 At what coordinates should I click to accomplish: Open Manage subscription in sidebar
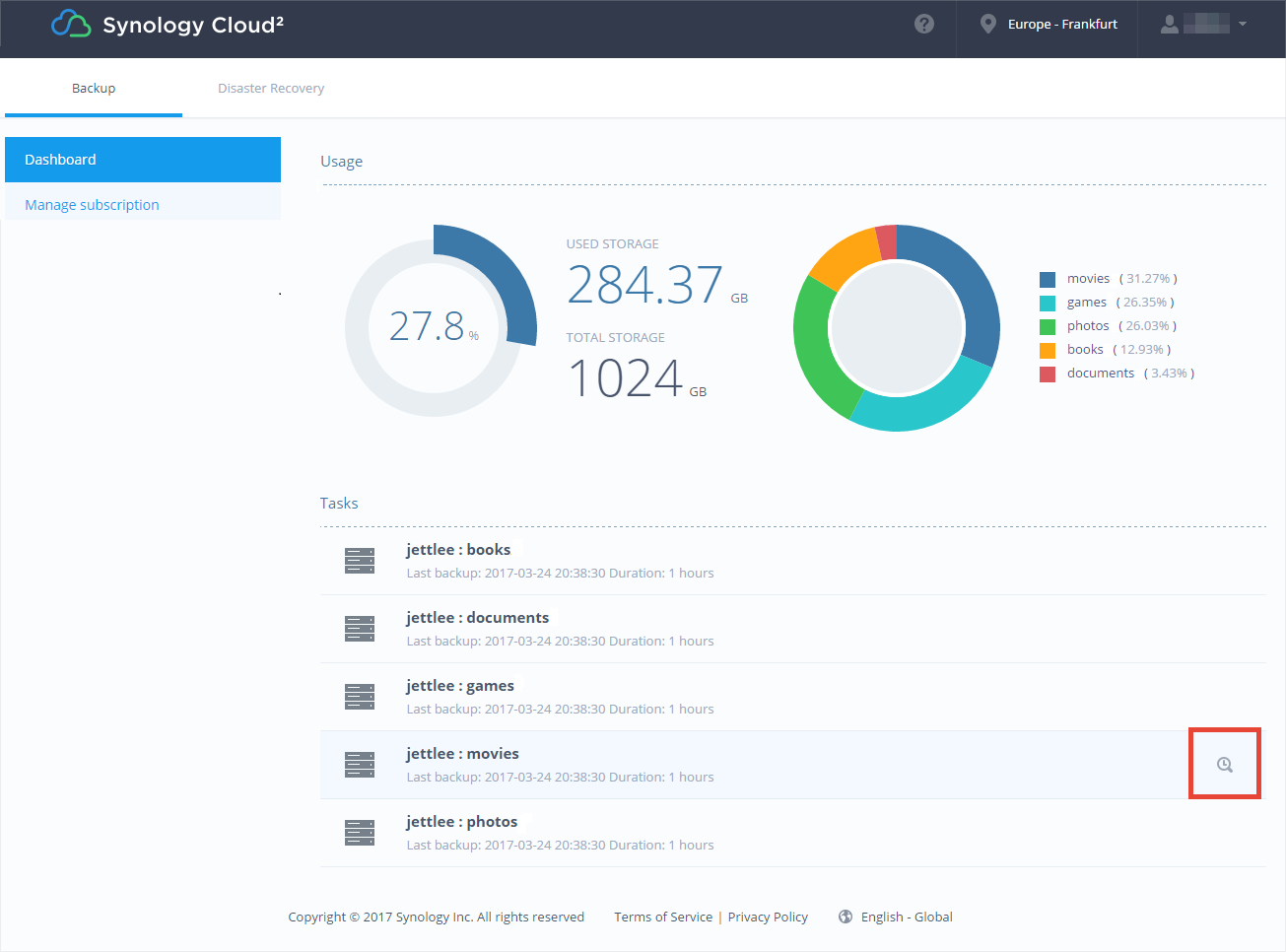click(92, 205)
